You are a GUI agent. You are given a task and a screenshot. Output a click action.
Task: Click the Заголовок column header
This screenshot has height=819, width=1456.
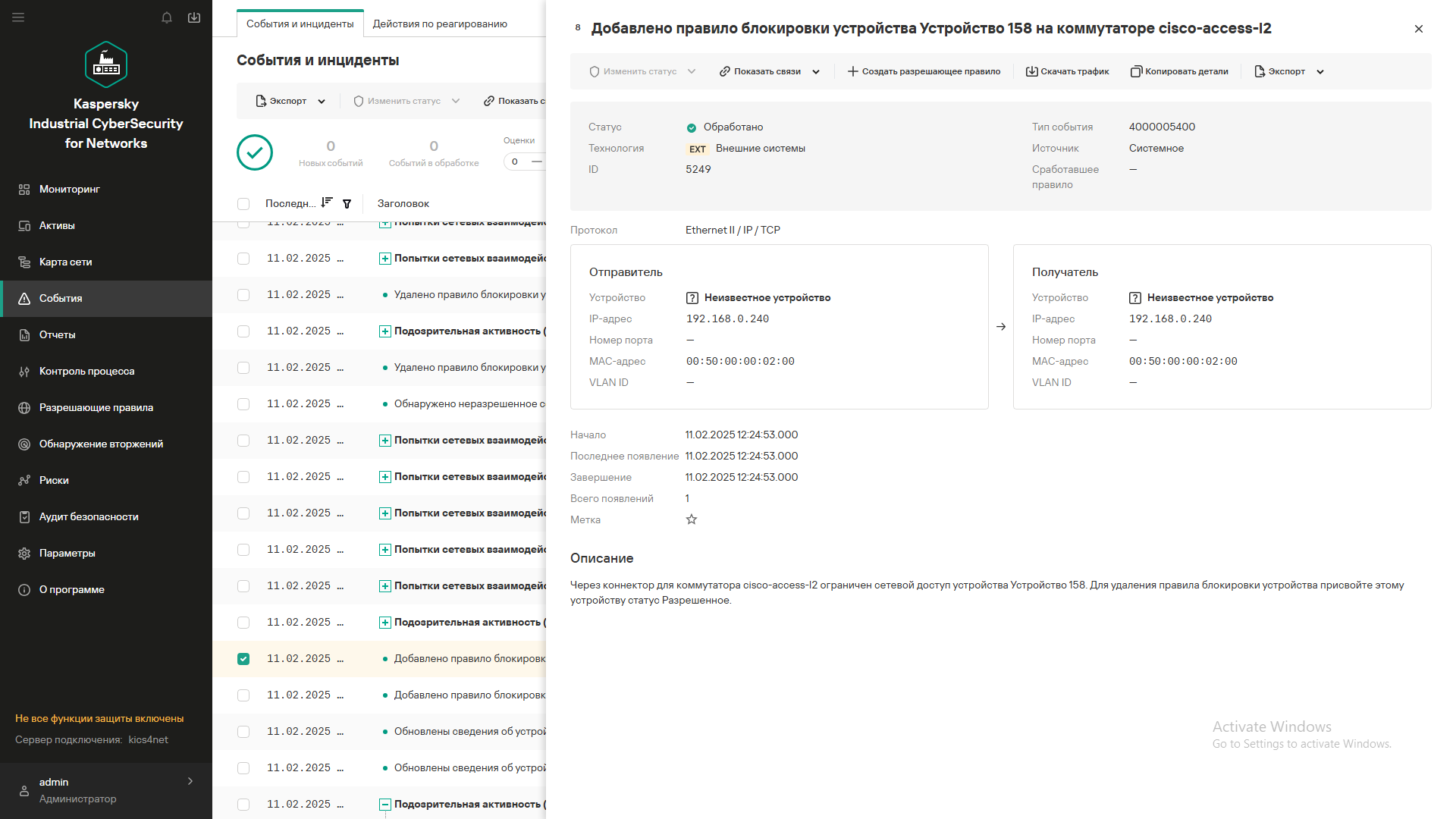tap(403, 203)
